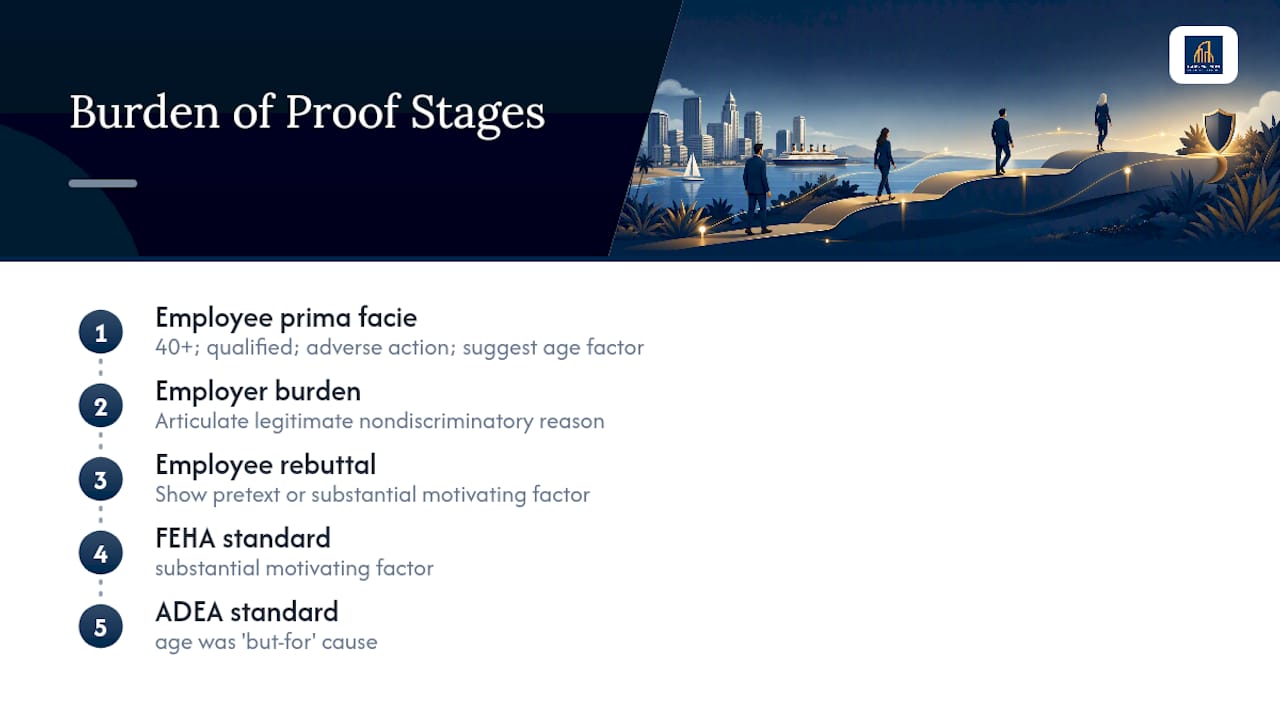Screen dimensions: 1280x720
Task: Select the number 4 step circle
Action: pos(100,553)
